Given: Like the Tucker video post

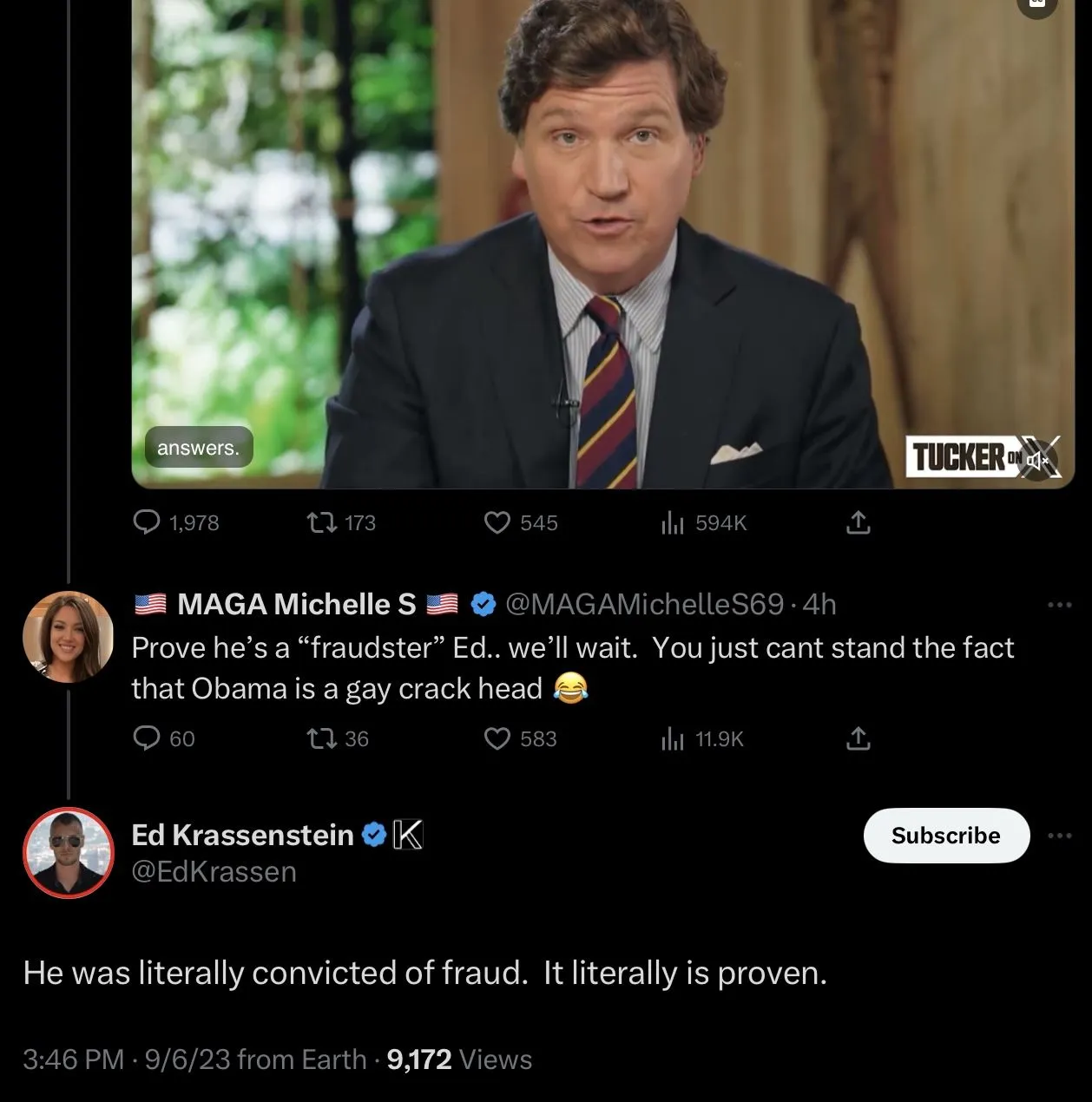Looking at the screenshot, I should tap(497, 522).
